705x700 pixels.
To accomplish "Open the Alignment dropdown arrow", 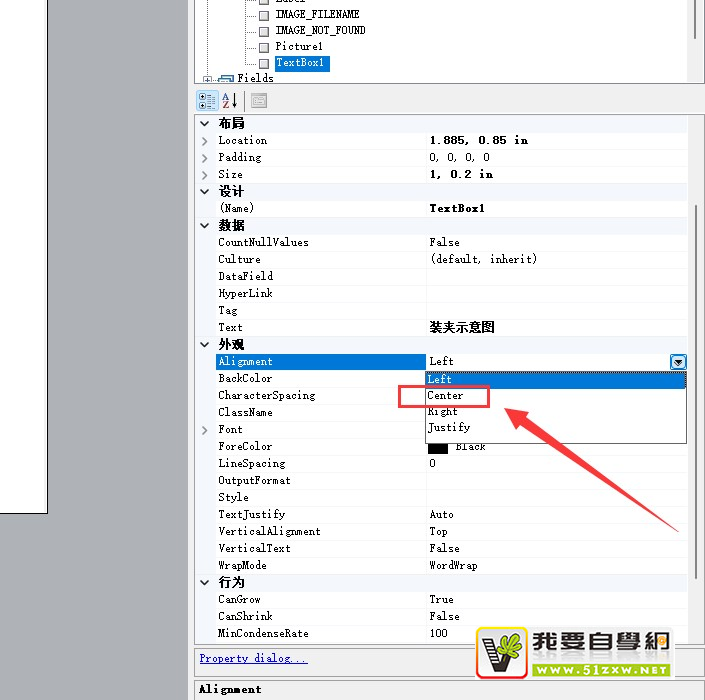I will pos(678,362).
